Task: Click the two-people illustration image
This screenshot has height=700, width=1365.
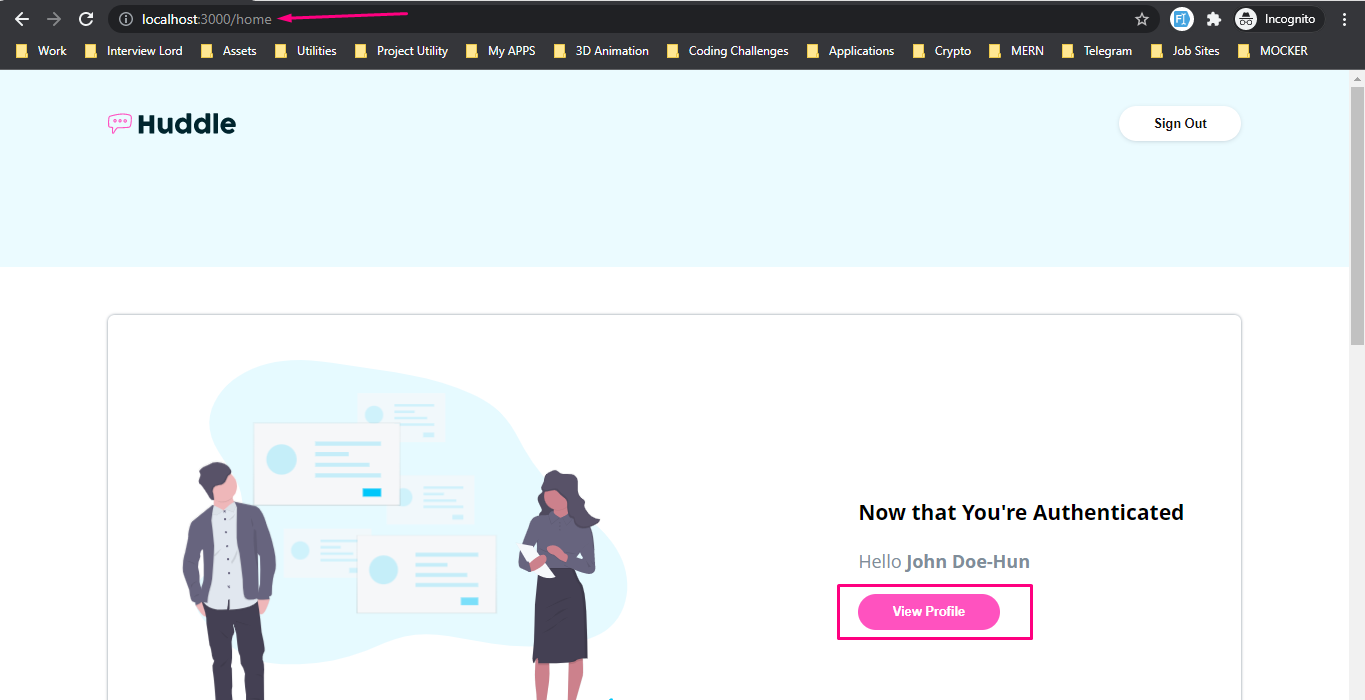Action: [x=405, y=530]
